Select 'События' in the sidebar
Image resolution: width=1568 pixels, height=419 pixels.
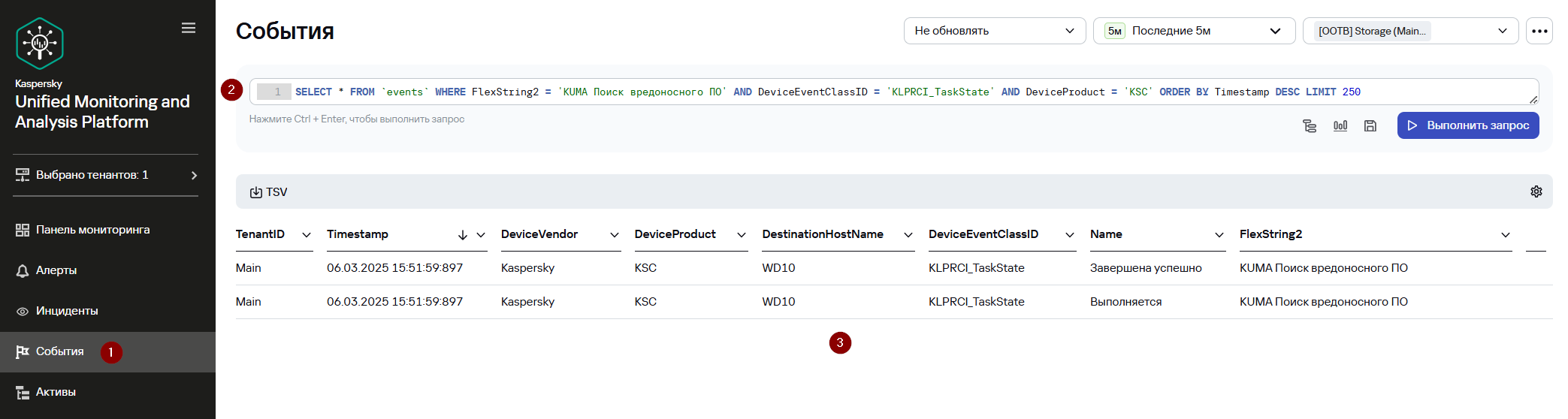[x=107, y=351]
